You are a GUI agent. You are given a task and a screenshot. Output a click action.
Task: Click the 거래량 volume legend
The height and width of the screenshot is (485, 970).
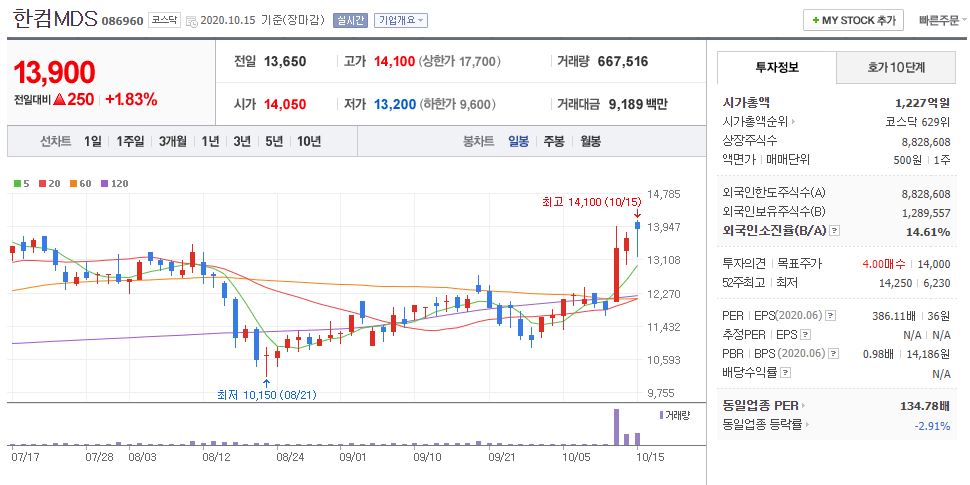point(674,414)
